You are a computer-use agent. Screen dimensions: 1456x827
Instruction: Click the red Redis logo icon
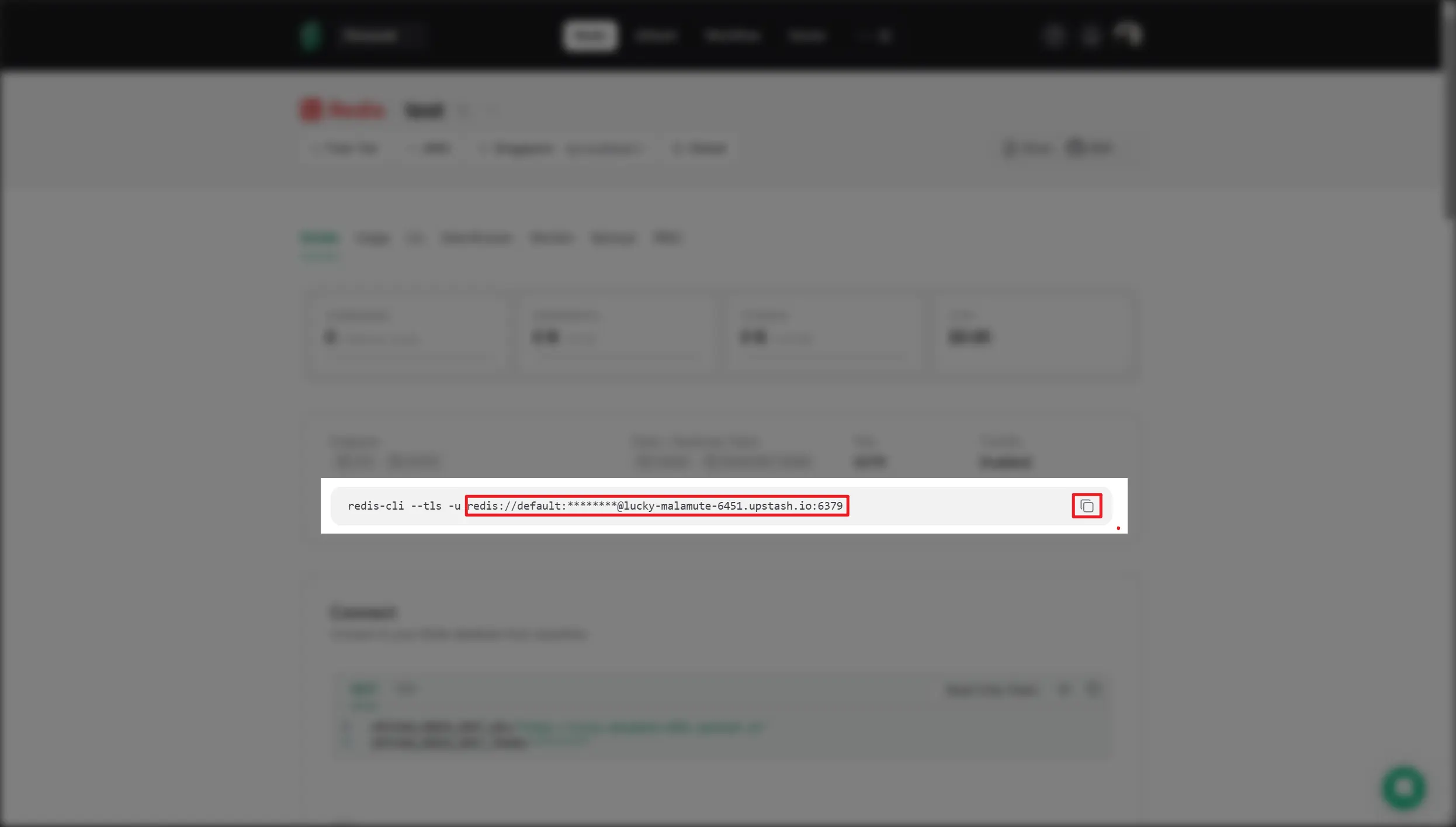311,110
